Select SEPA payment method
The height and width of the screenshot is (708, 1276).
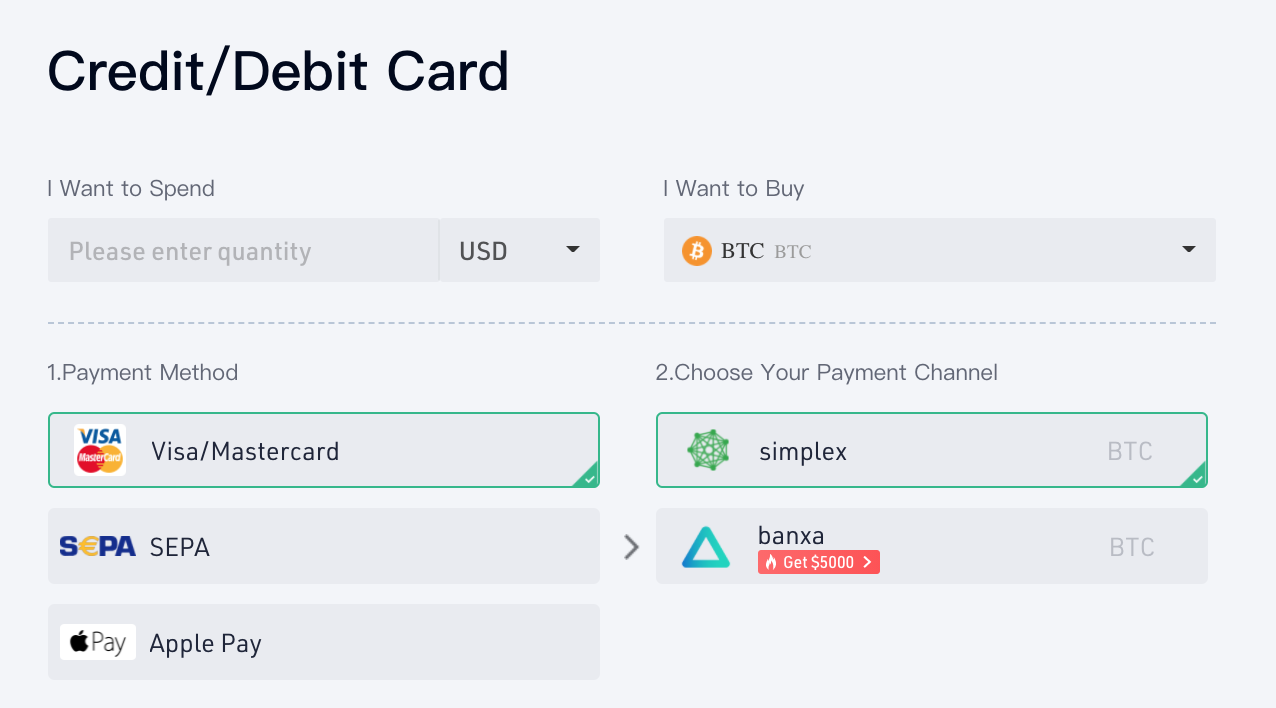coord(323,546)
